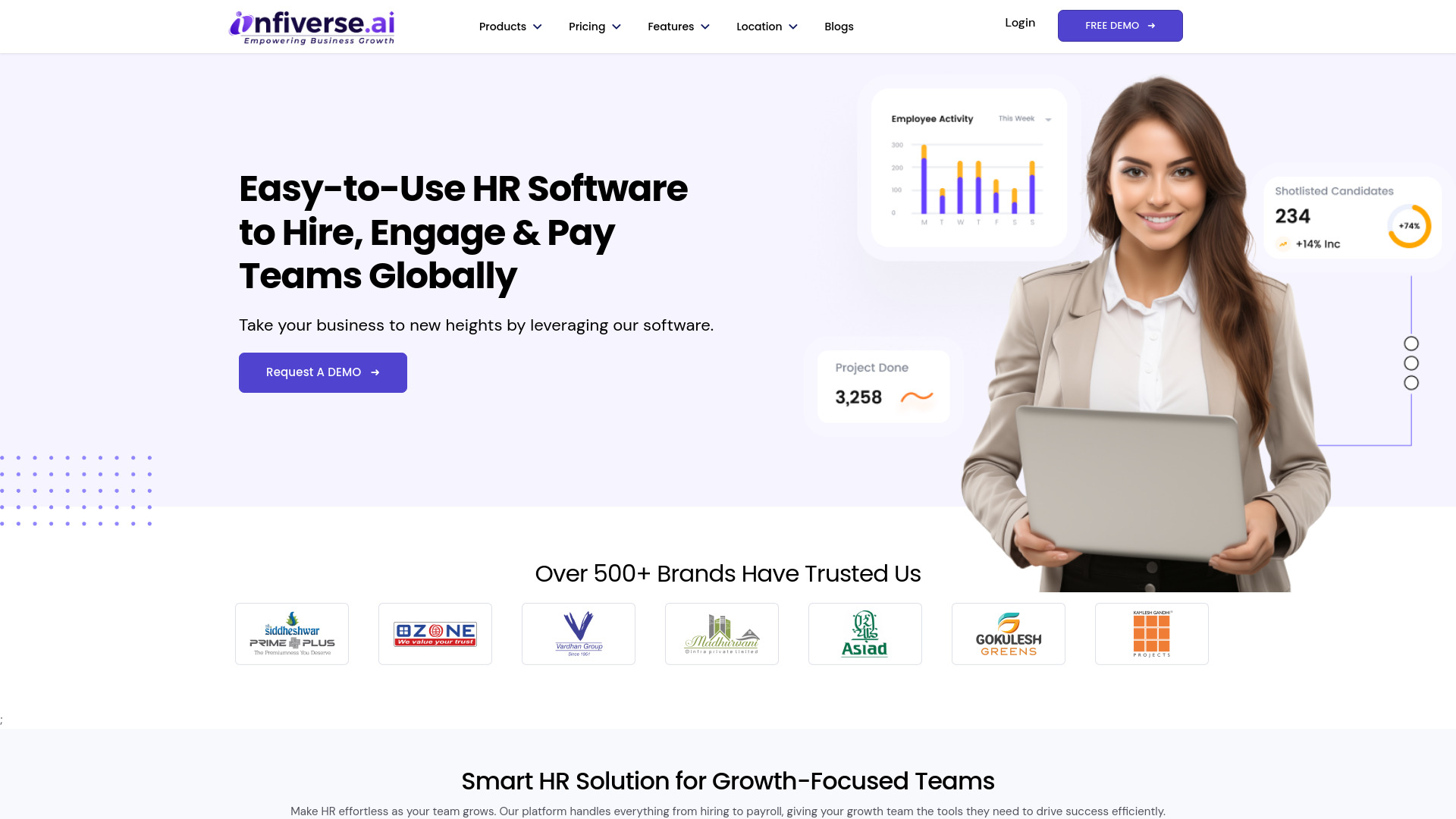Open the Features navigation menu
Image resolution: width=1456 pixels, height=819 pixels.
coord(679,27)
